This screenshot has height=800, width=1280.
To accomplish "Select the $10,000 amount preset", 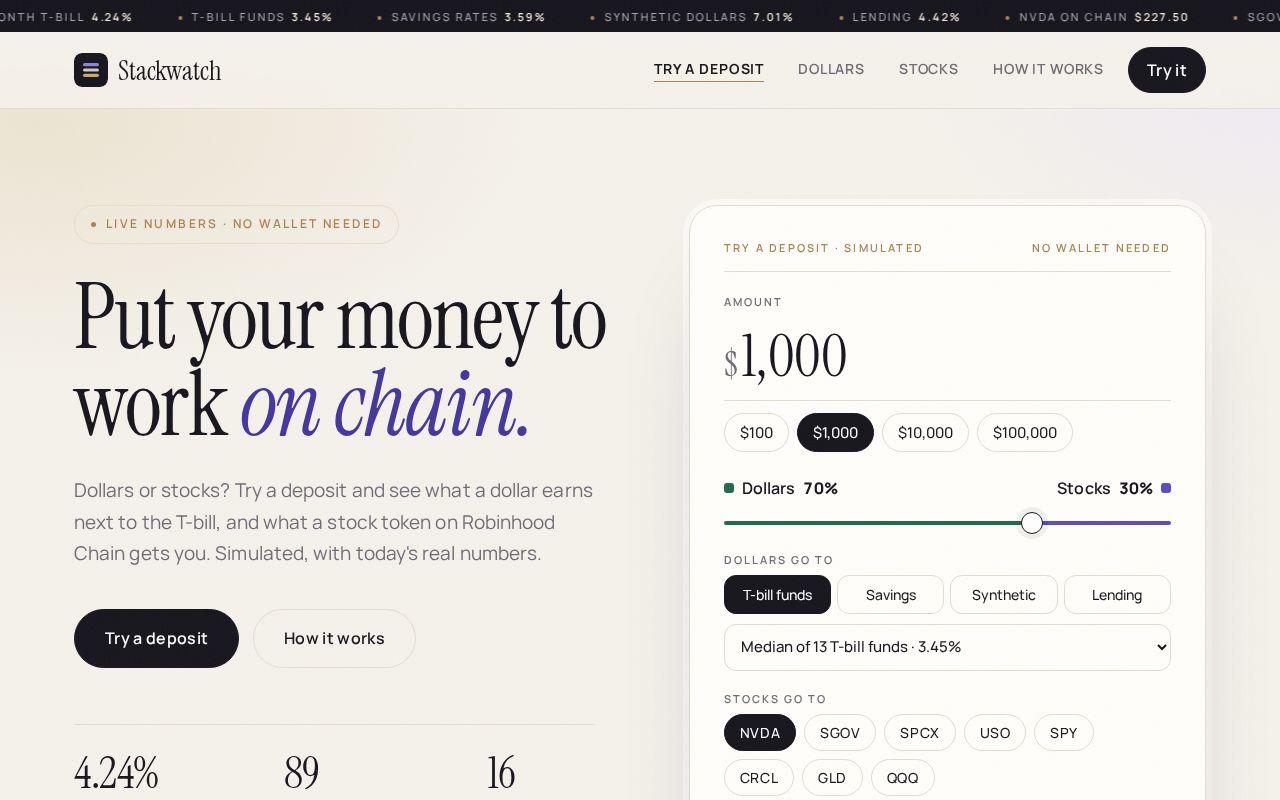I will pyautogui.click(x=925, y=433).
